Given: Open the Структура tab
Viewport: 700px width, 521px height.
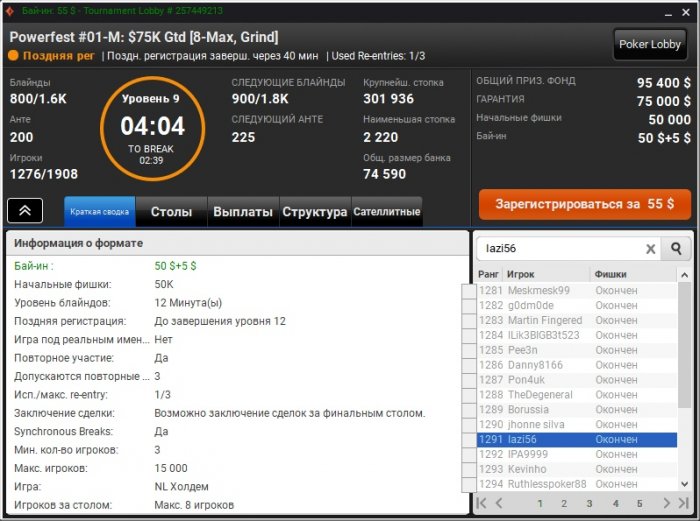Looking at the screenshot, I should click(315, 212).
